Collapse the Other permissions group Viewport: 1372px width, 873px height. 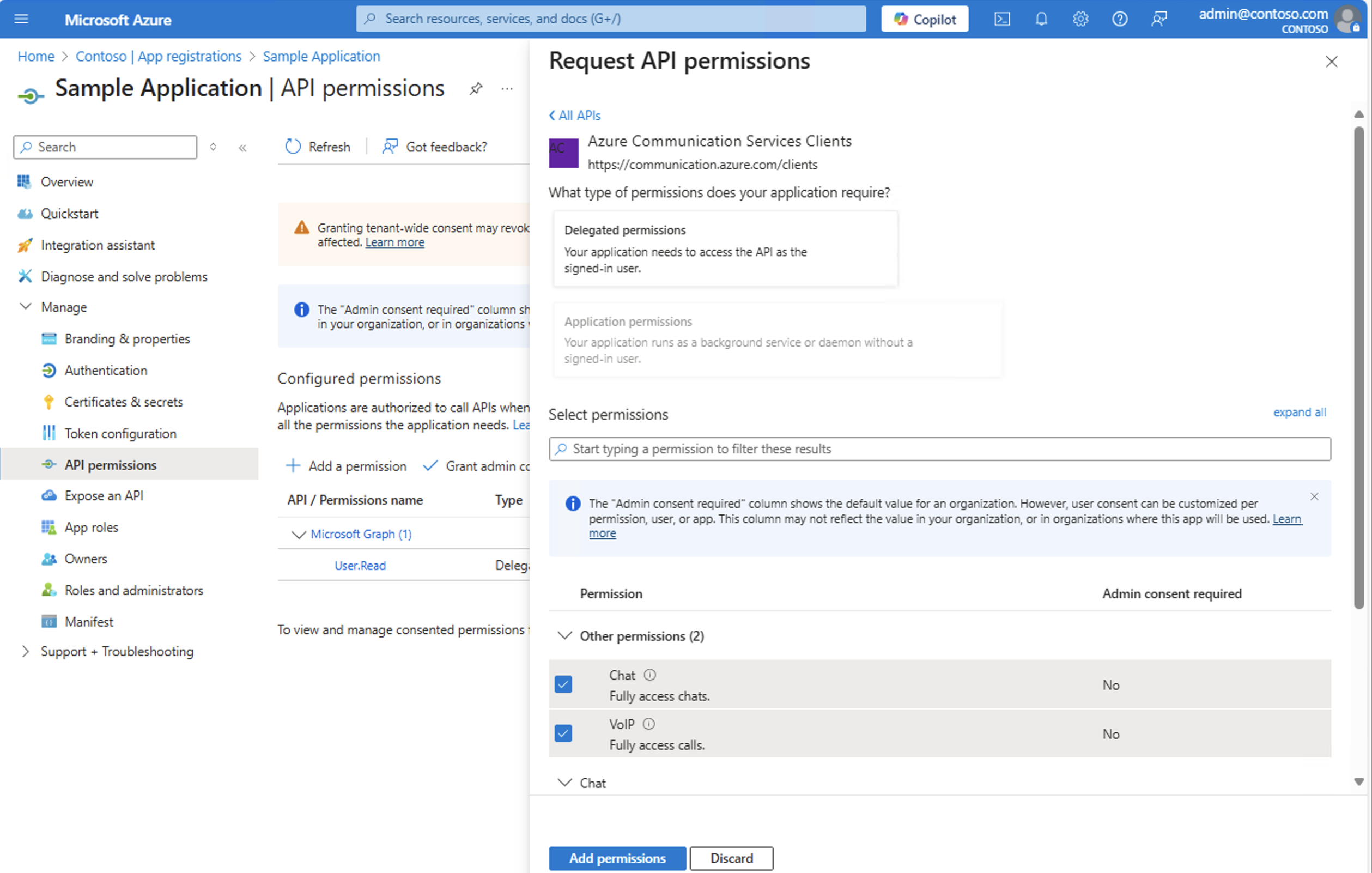[564, 636]
